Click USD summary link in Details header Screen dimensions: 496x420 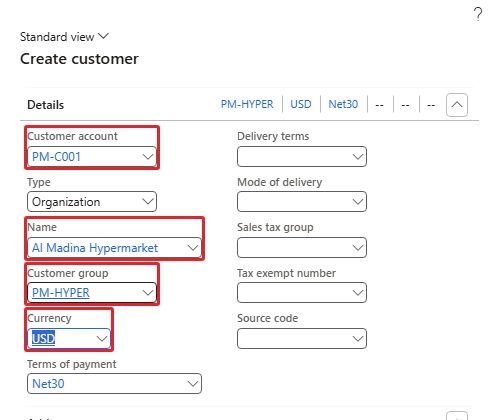pos(301,104)
